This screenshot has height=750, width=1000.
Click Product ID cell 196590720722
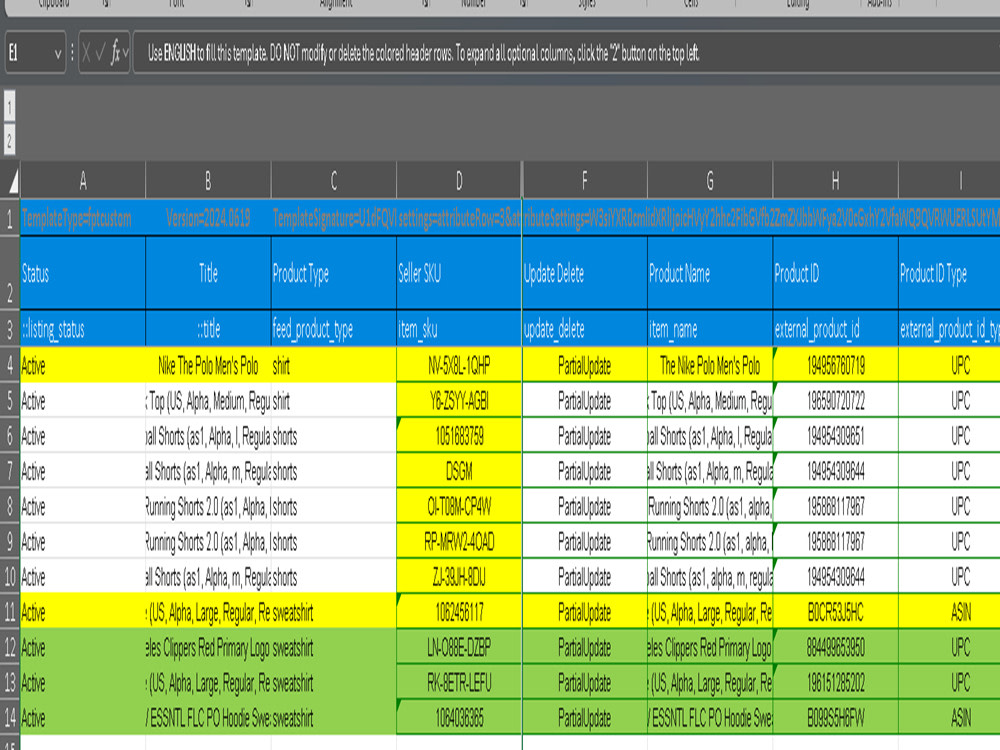click(835, 401)
